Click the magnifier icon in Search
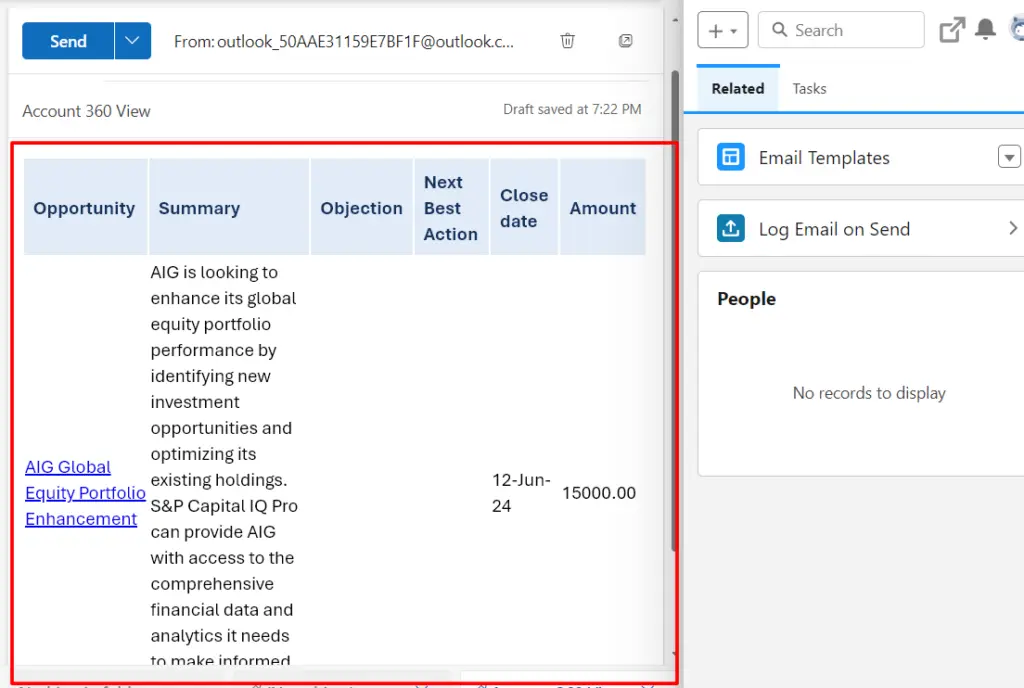This screenshot has height=688, width=1024. [779, 31]
